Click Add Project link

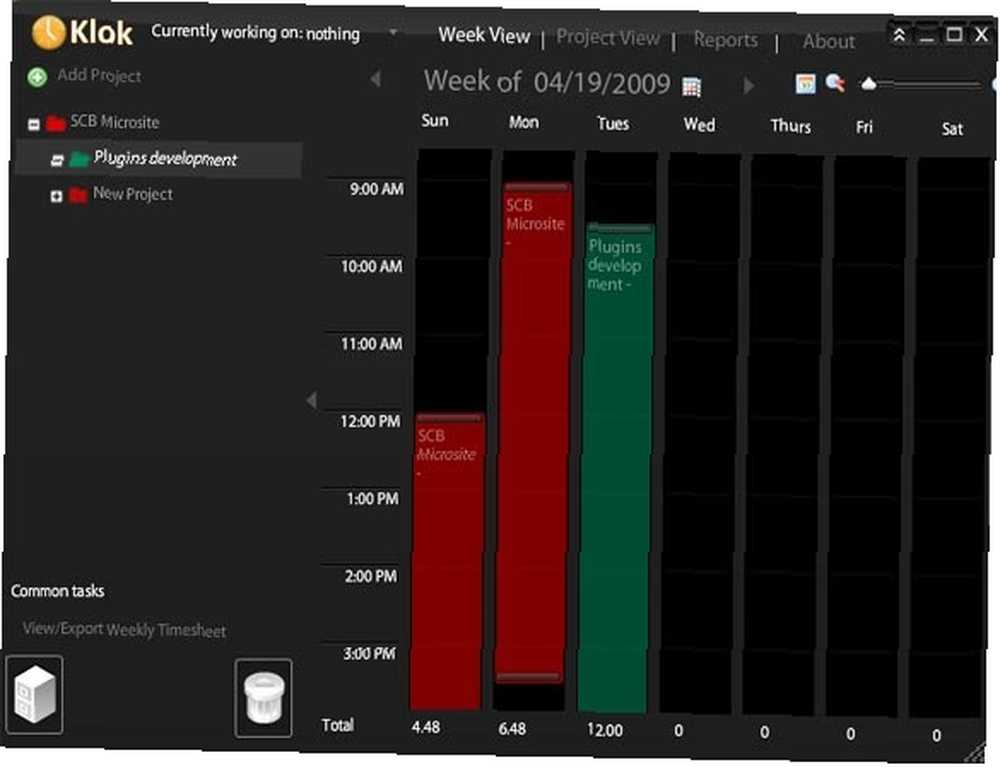tap(99, 76)
